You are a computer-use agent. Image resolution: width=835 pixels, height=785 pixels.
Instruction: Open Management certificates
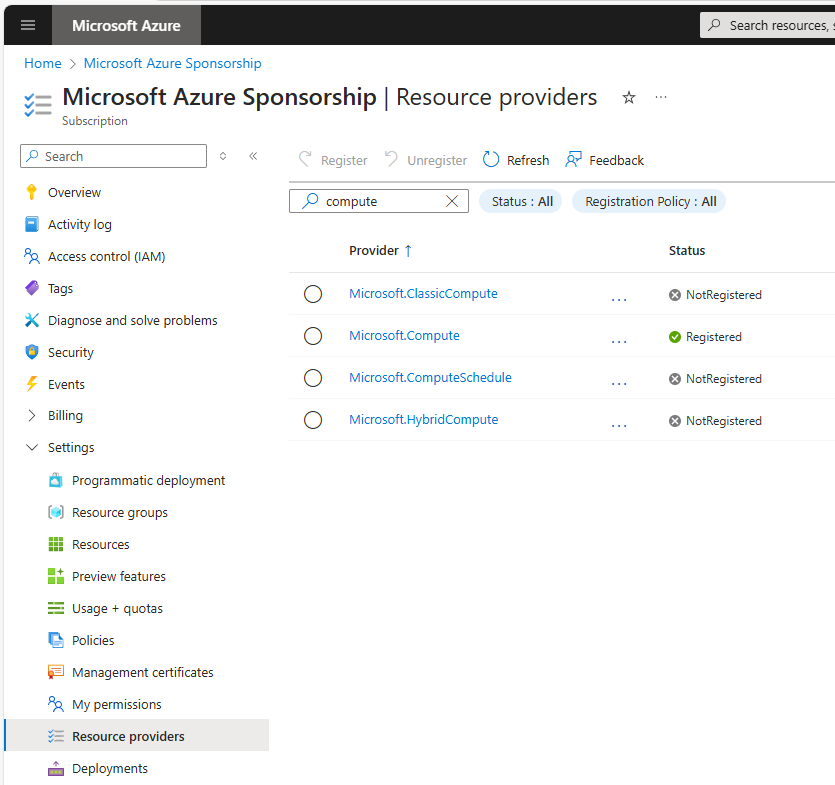click(142, 672)
